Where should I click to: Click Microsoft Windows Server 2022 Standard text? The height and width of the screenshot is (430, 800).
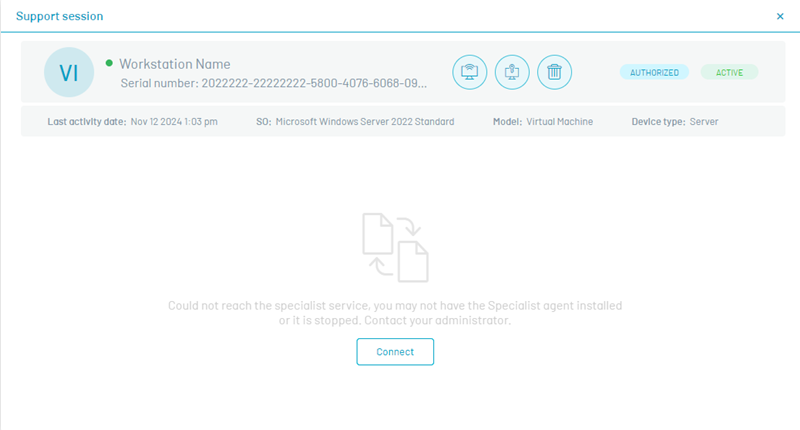click(365, 121)
